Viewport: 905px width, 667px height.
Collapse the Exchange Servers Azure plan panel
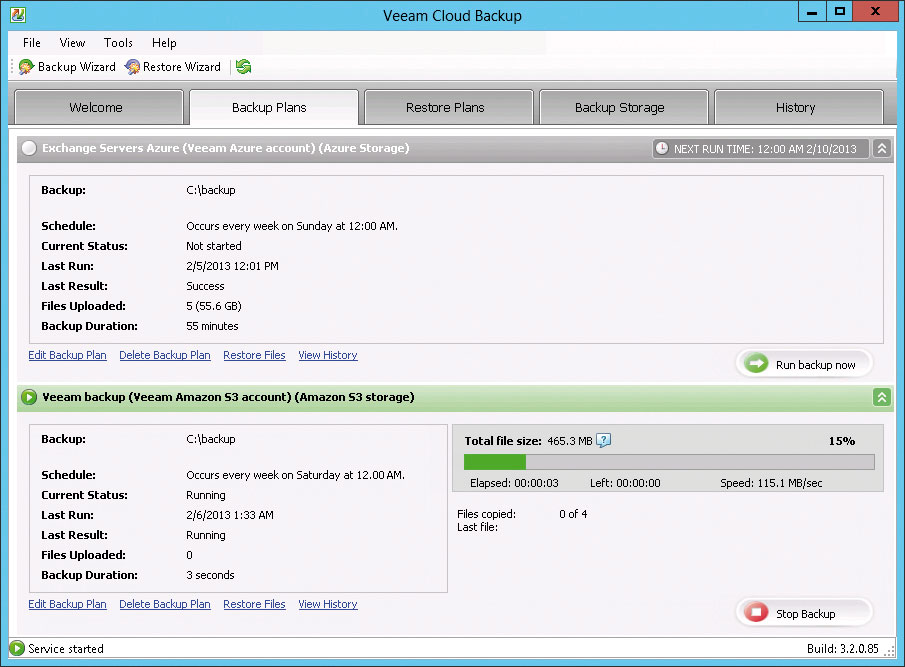click(x=881, y=147)
